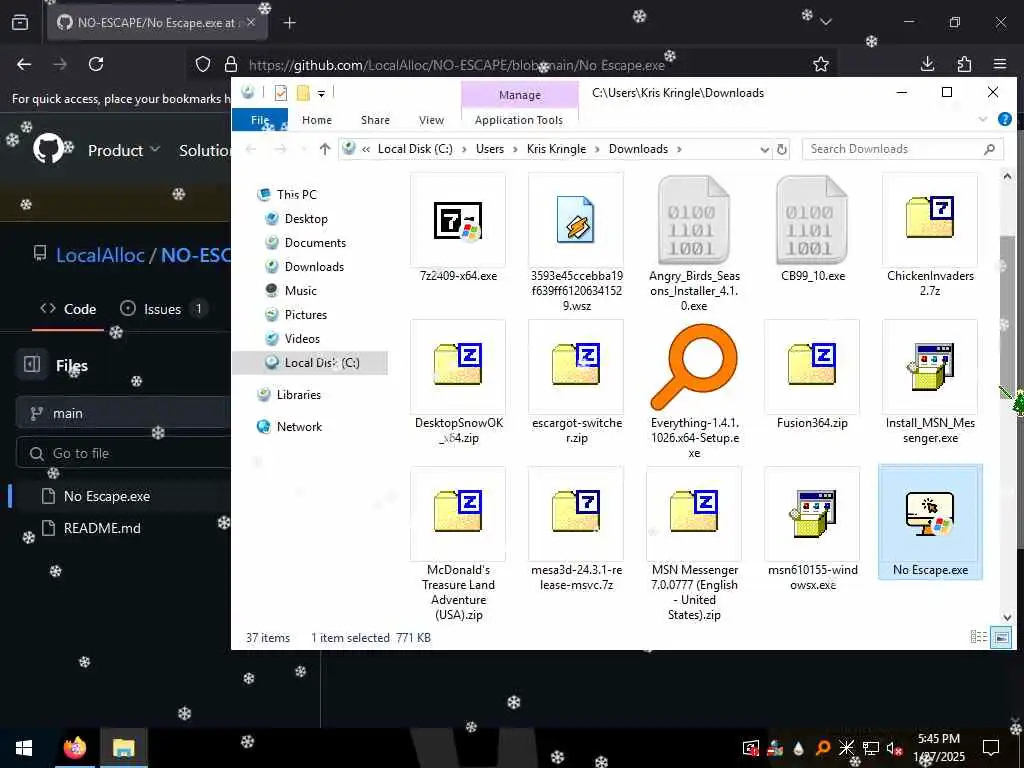Select ChickenInvaders2.7z archive icon
Viewport: 1024px width, 768px height.
point(929,217)
